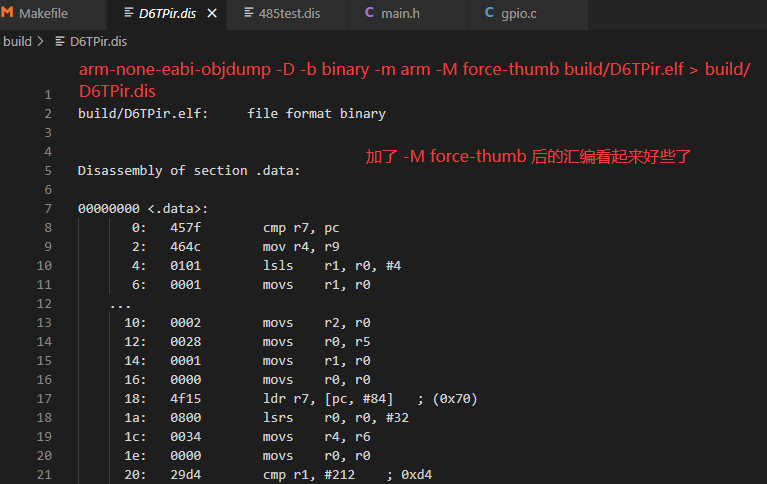Click 'cmp r1, #212' instruction
767x484 pixels.
point(309,475)
